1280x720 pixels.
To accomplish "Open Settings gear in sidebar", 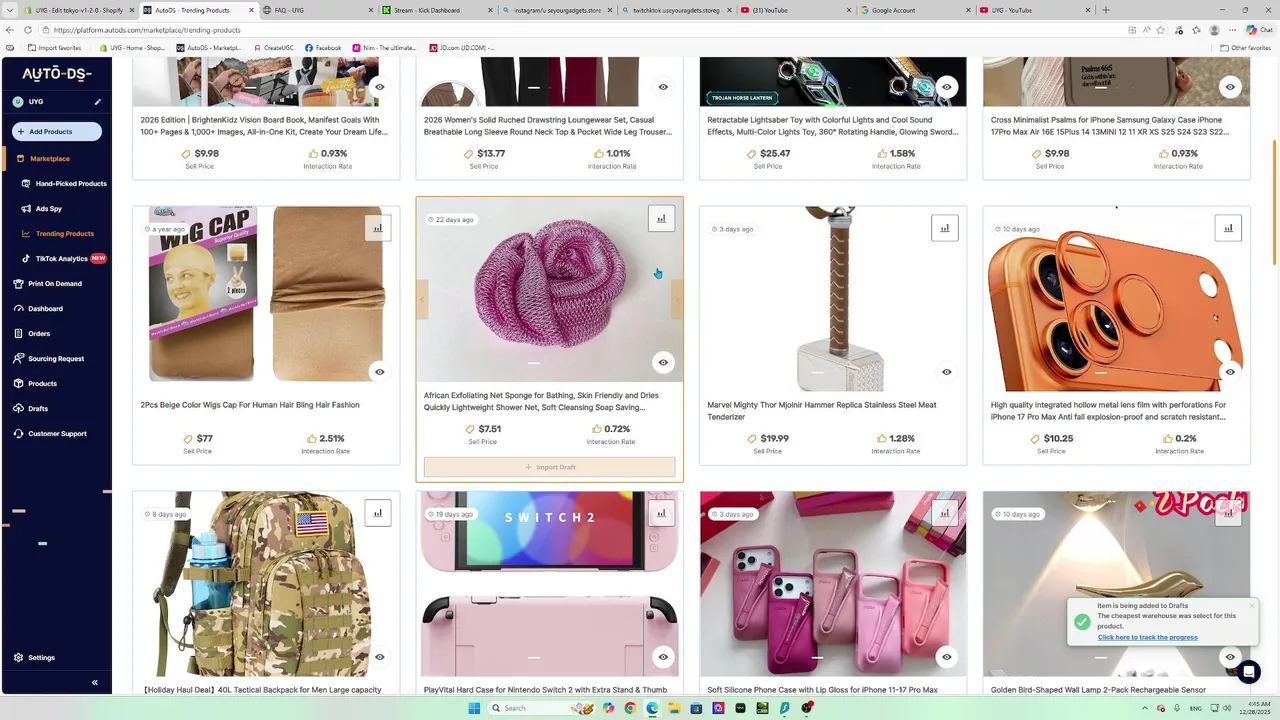I will [19, 657].
